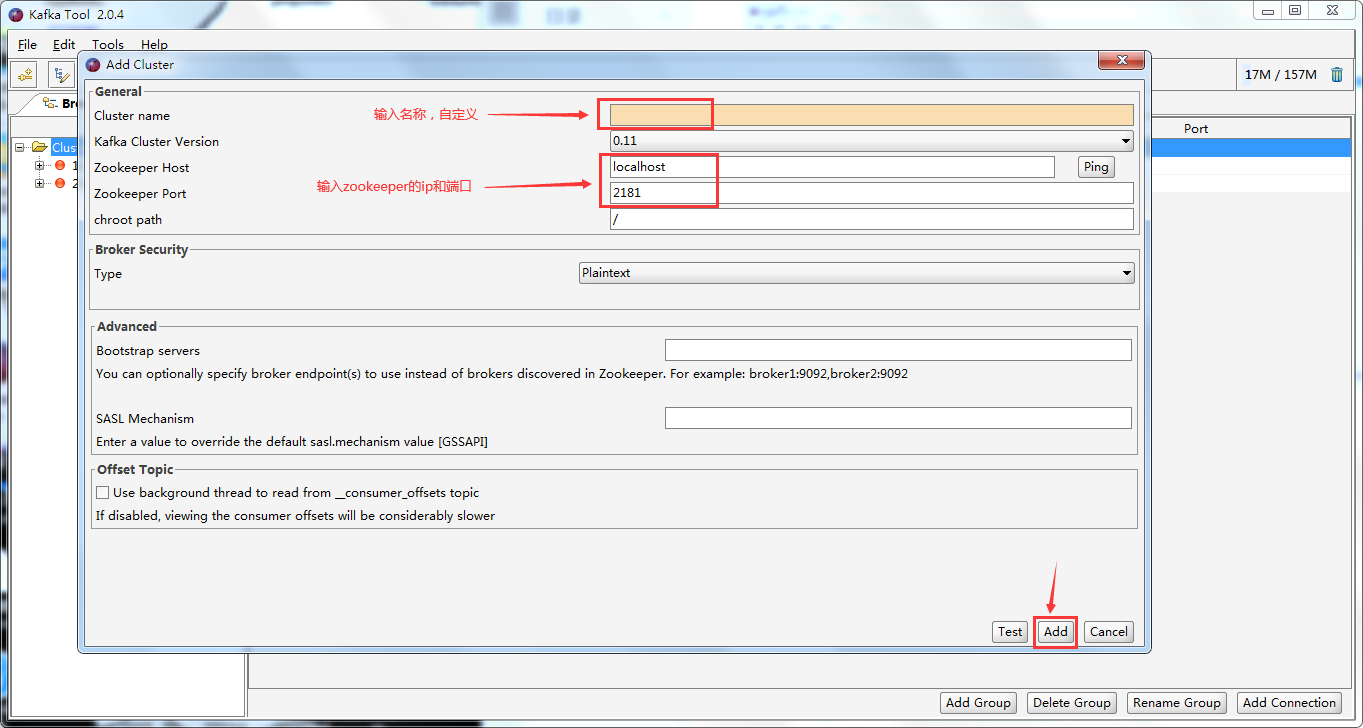
Task: Click the Kafka Tool title bar icon
Action: tap(15, 15)
